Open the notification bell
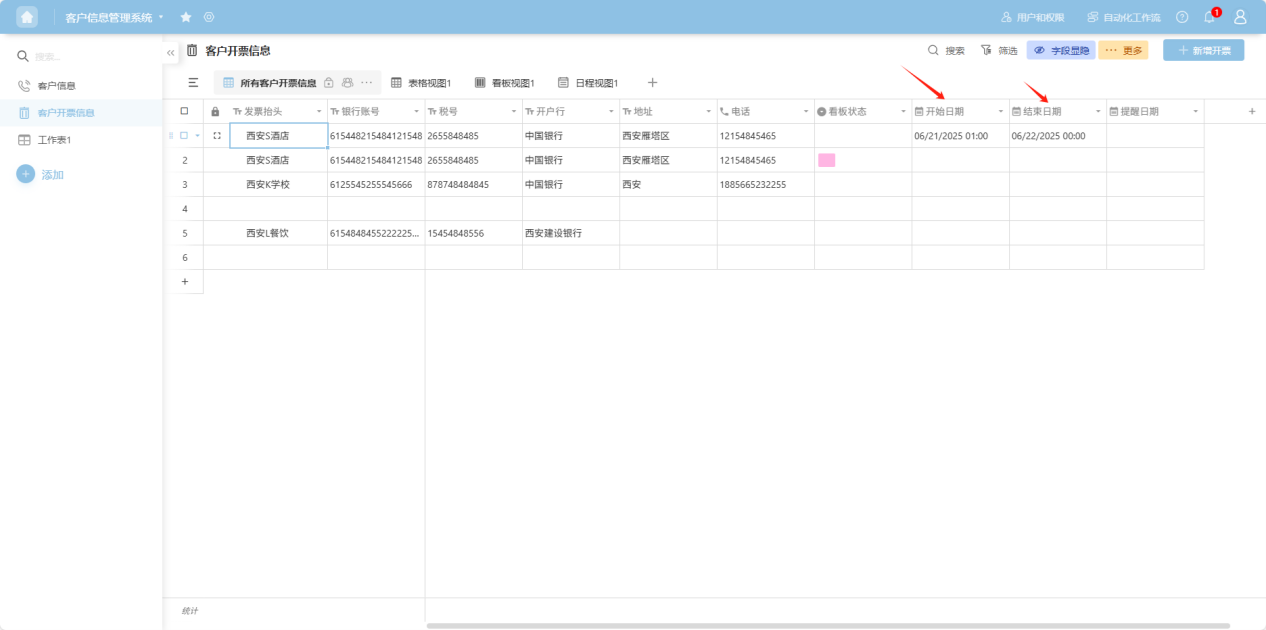The image size is (1266, 630). pos(1209,17)
